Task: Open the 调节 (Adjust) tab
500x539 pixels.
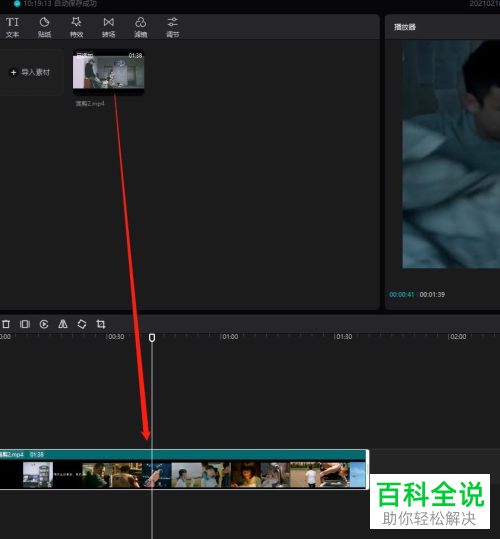Action: 173,27
